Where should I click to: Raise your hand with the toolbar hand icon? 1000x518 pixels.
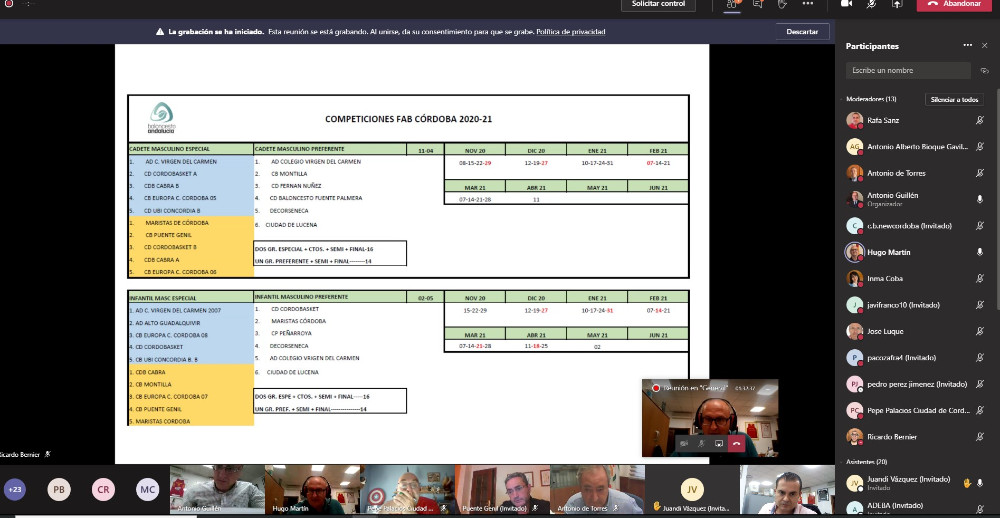click(783, 4)
